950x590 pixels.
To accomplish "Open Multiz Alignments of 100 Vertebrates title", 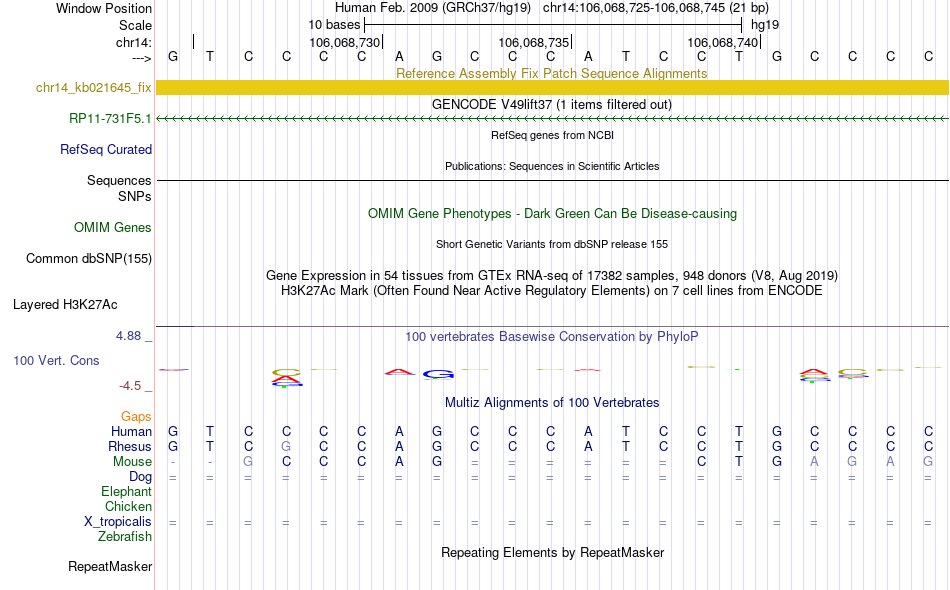I will click(x=552, y=403).
